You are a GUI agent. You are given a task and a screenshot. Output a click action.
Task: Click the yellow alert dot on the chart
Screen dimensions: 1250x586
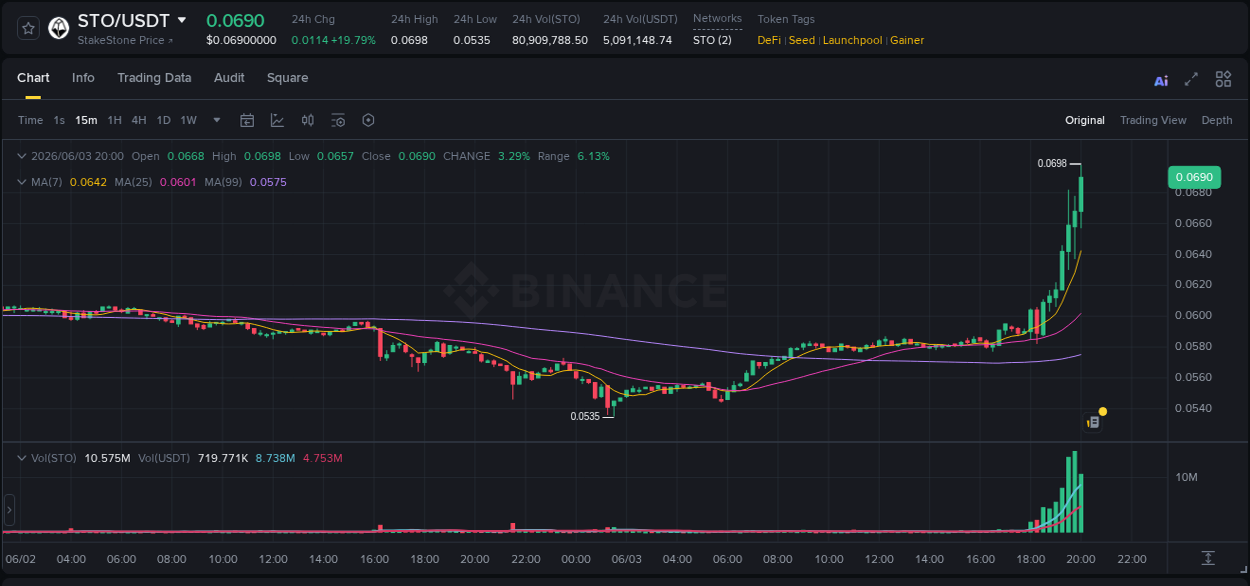tap(1103, 411)
